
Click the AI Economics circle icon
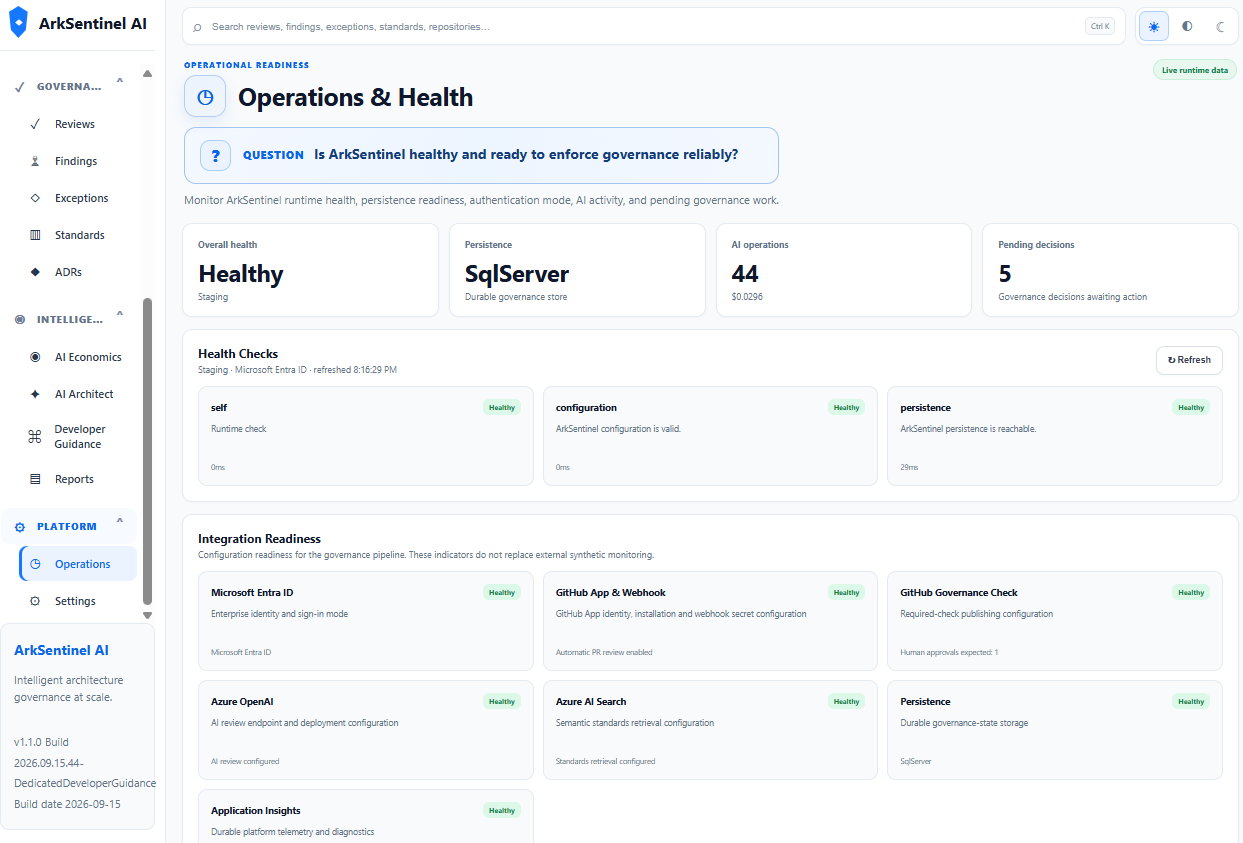[x=35, y=357]
